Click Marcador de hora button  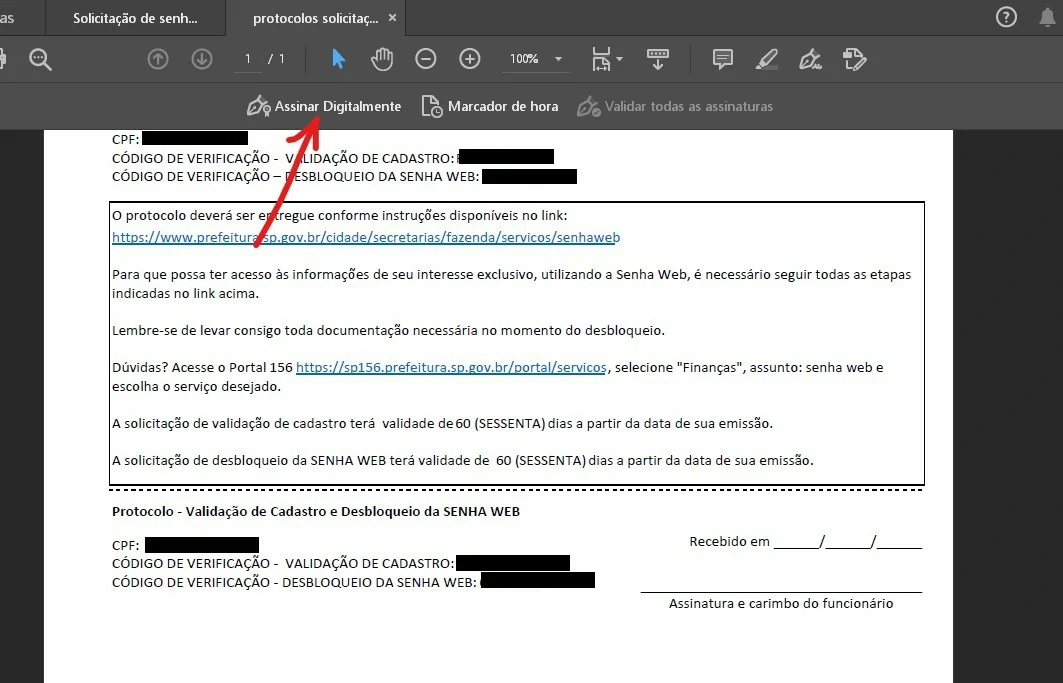[x=490, y=106]
